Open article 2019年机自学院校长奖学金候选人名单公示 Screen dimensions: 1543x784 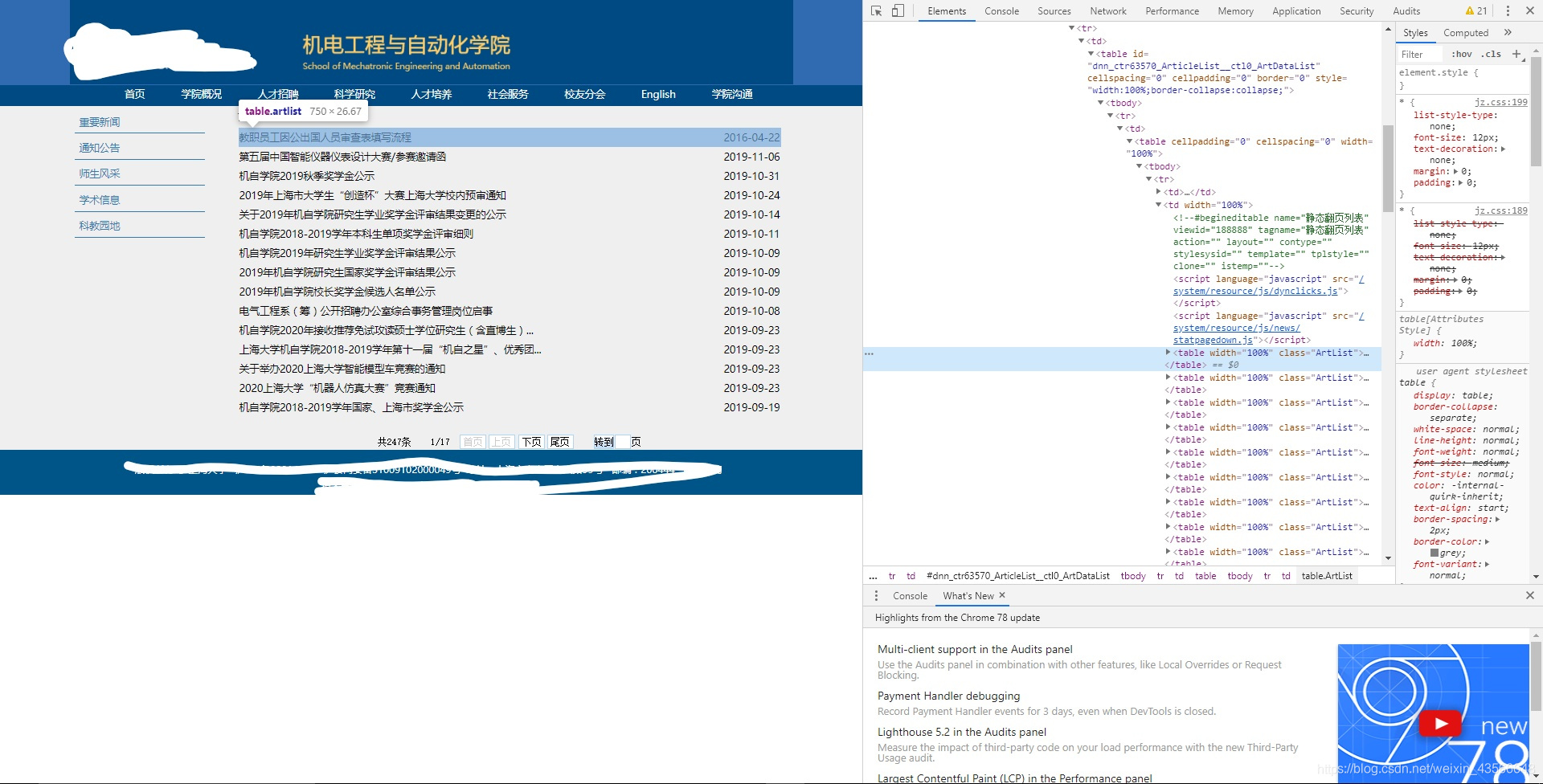[337, 292]
